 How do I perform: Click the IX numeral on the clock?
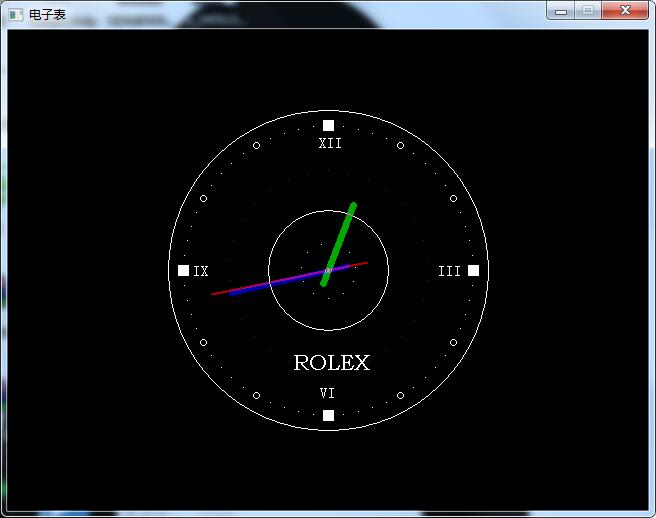pos(201,271)
